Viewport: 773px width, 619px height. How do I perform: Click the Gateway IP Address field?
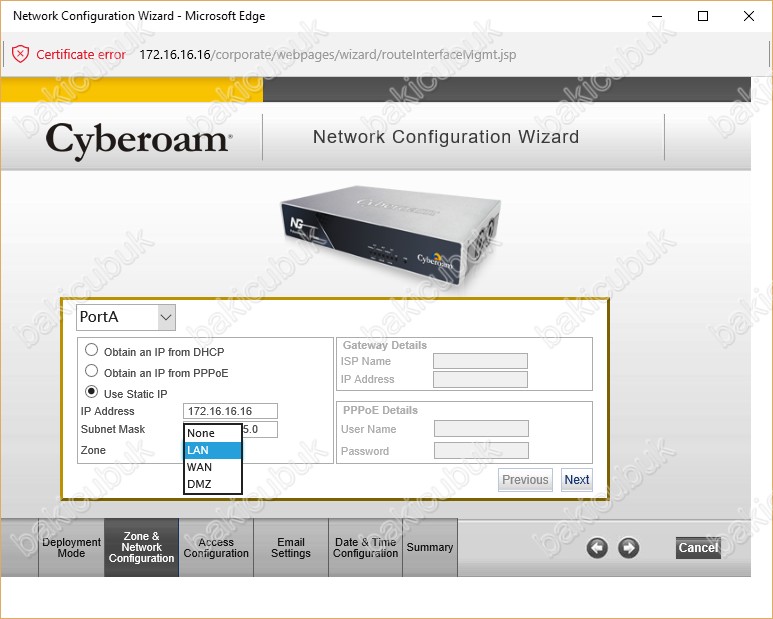click(480, 379)
